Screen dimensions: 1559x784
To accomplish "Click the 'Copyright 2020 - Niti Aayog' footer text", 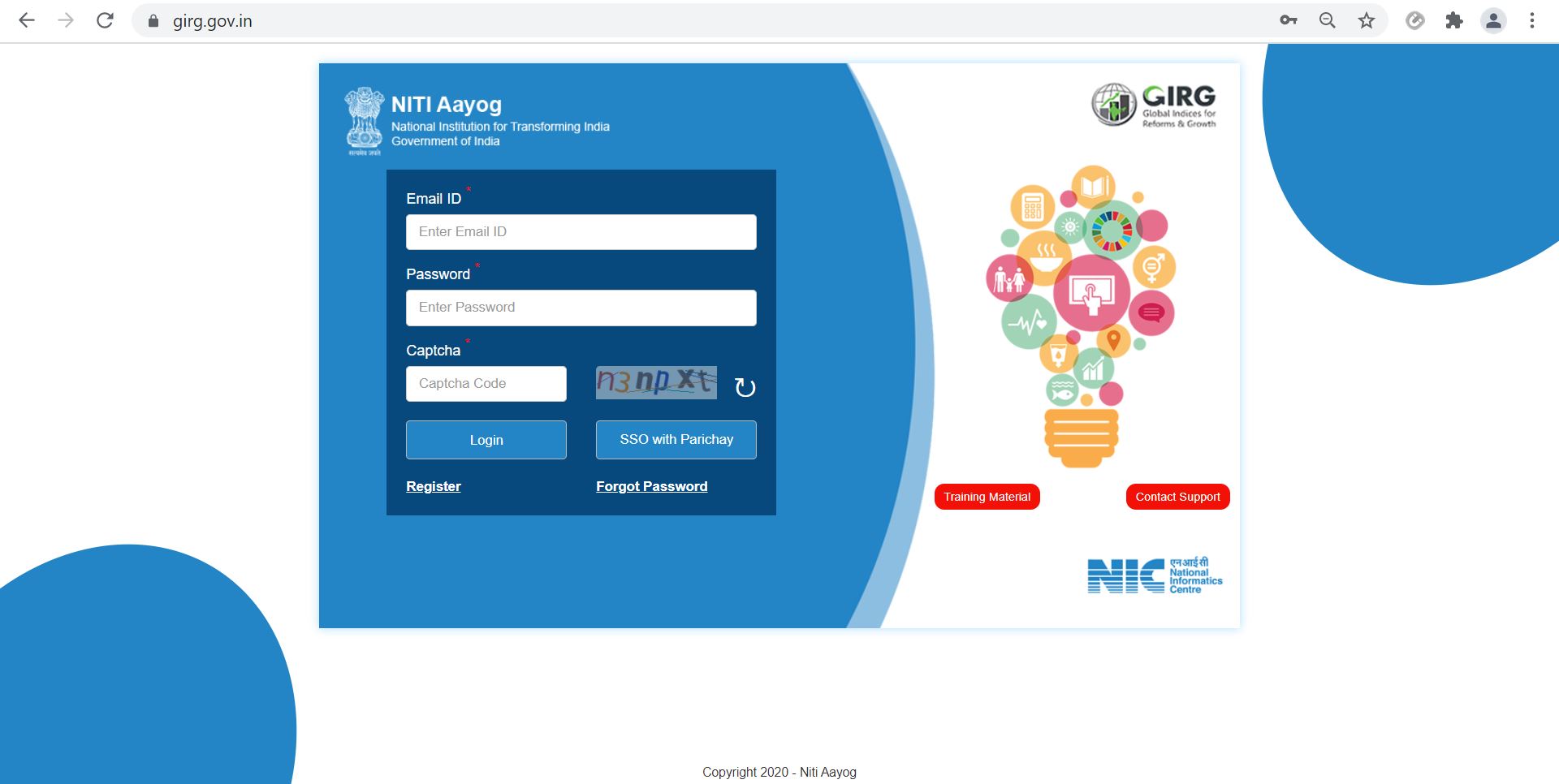I will (x=779, y=772).
